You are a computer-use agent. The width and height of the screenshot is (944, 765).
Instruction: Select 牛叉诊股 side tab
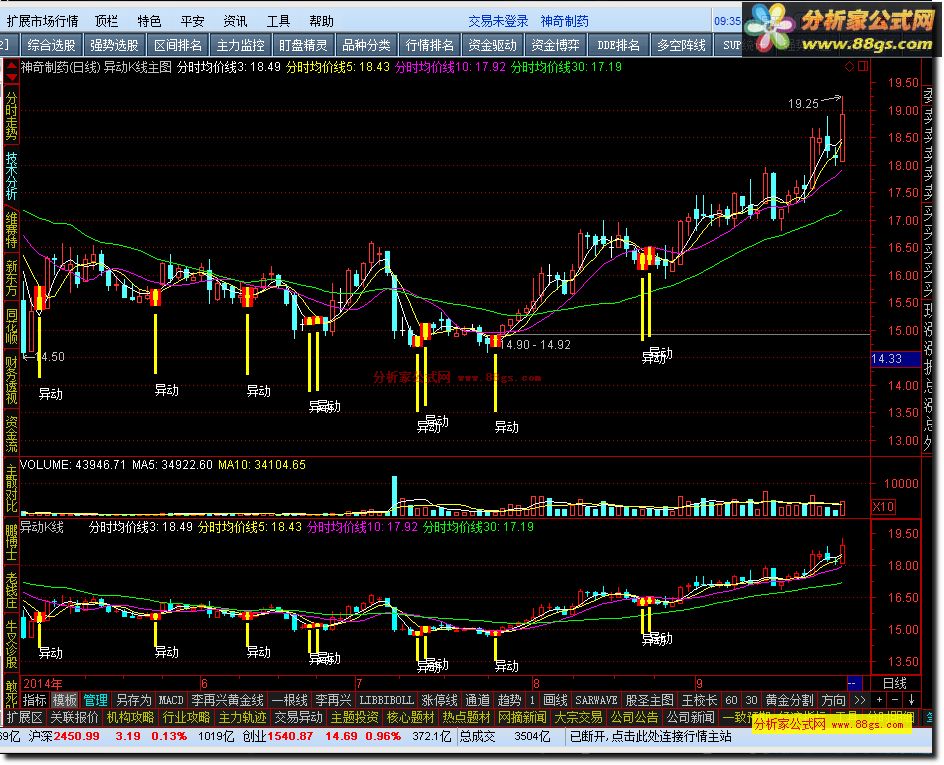[x=11, y=645]
